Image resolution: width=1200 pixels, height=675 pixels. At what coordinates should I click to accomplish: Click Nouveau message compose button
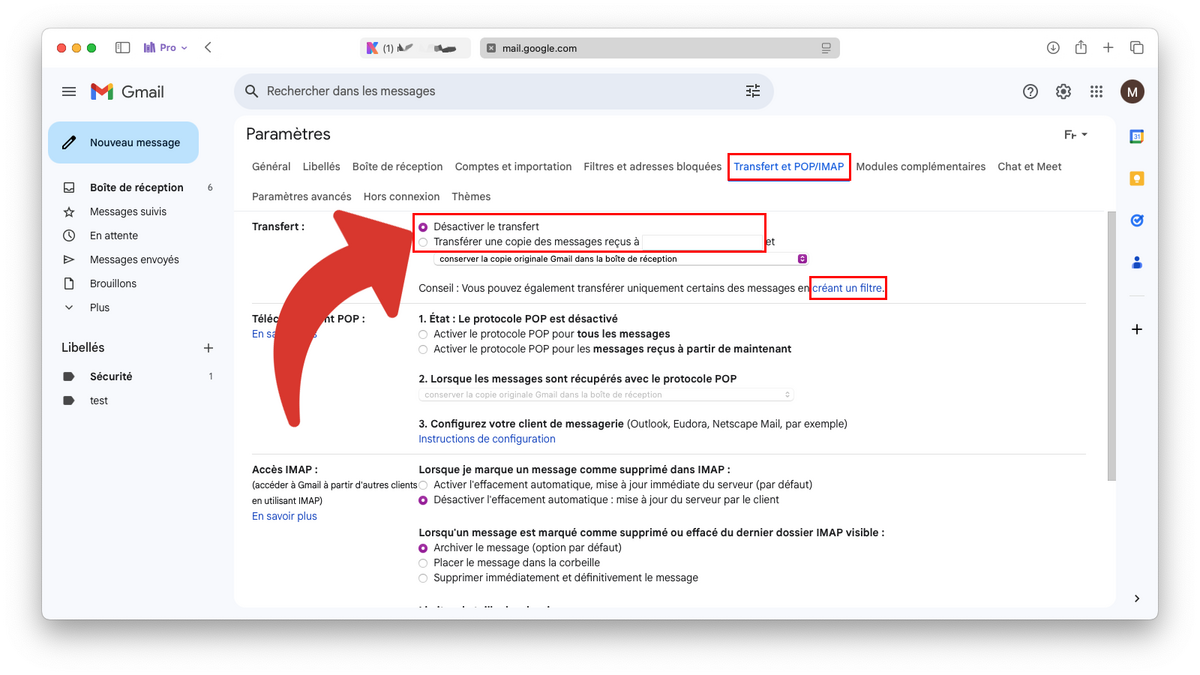click(123, 143)
